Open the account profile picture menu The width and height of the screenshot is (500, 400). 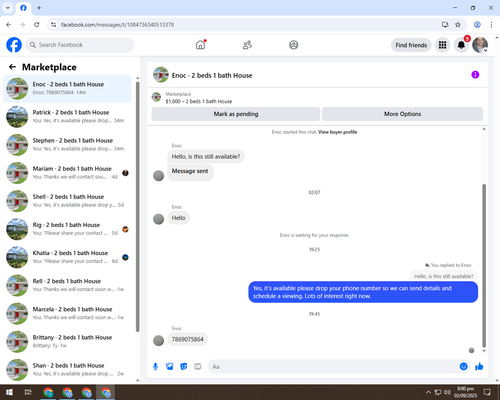pyautogui.click(x=480, y=45)
